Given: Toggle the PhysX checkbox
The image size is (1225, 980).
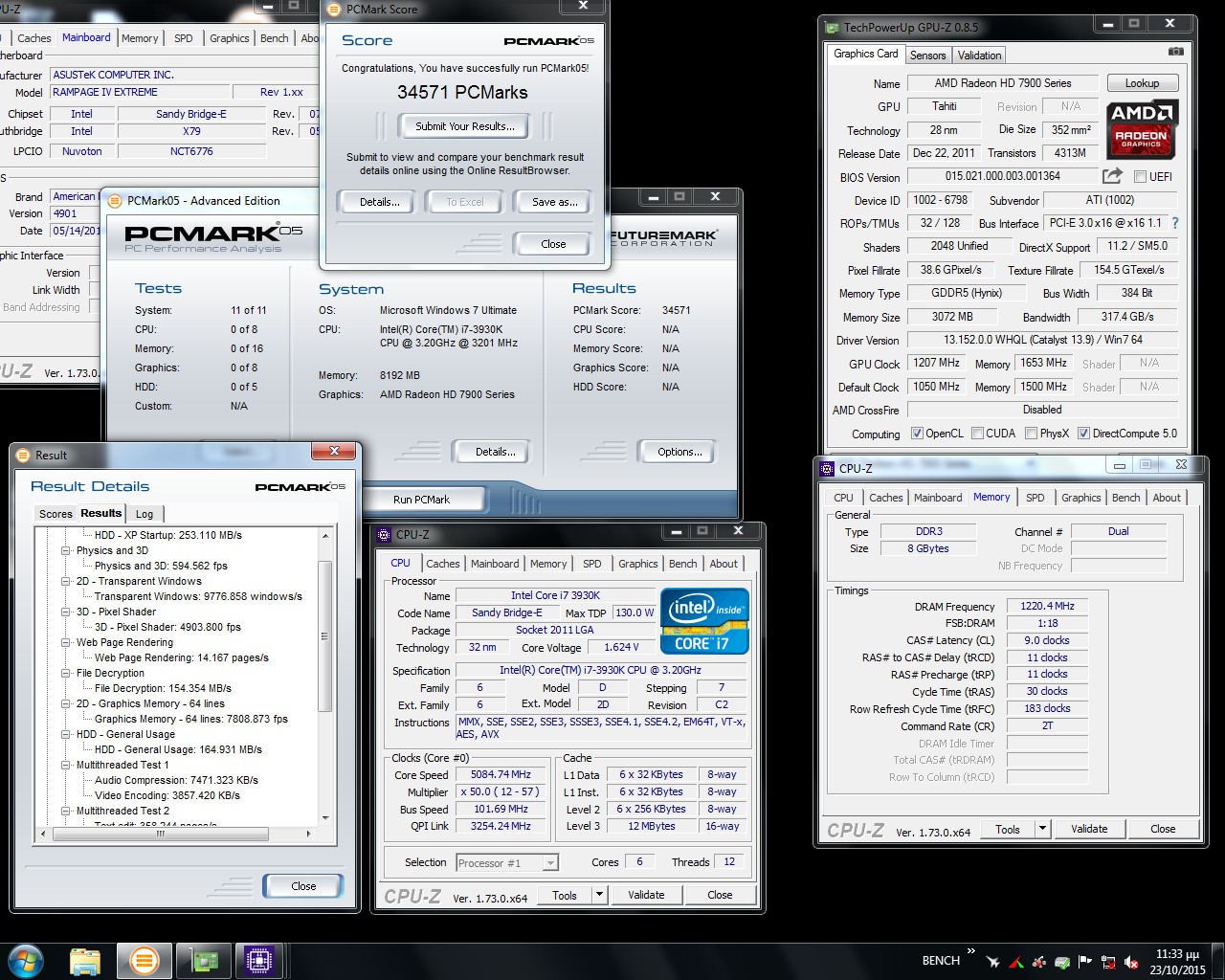Looking at the screenshot, I should pyautogui.click(x=1031, y=434).
